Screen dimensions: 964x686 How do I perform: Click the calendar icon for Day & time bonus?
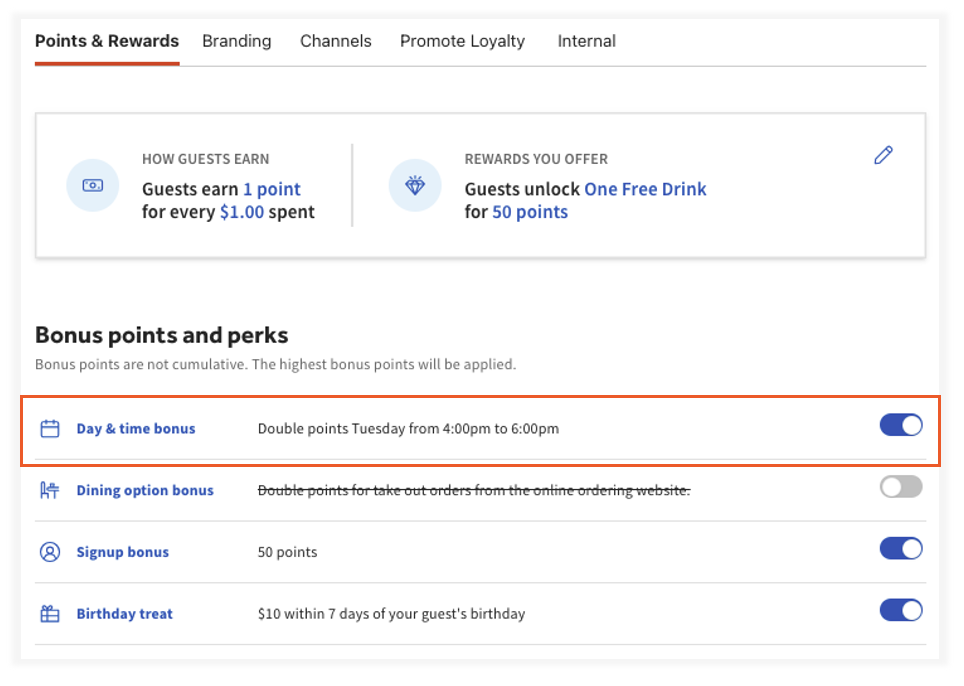point(50,429)
